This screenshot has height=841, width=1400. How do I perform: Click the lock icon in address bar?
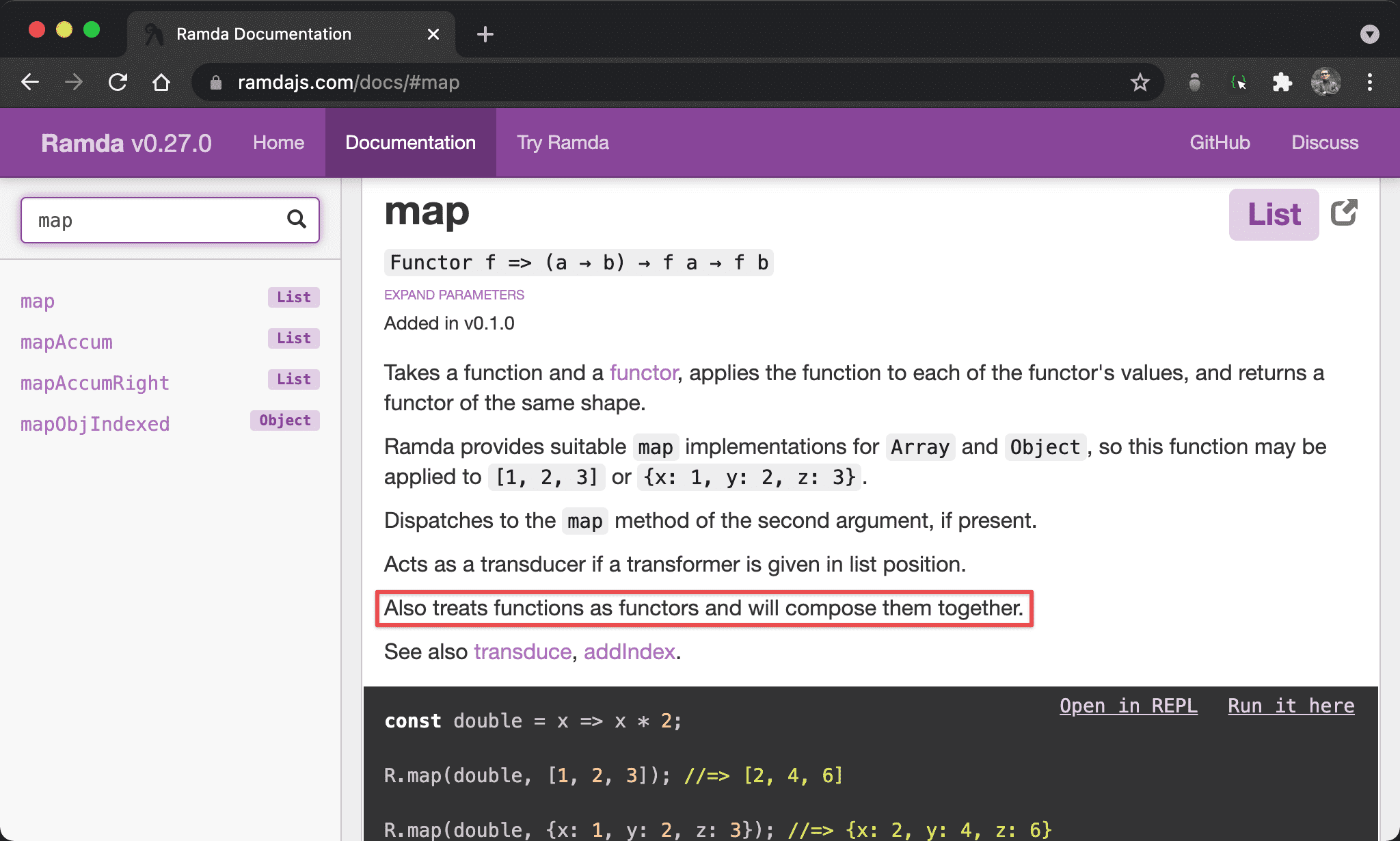point(216,83)
